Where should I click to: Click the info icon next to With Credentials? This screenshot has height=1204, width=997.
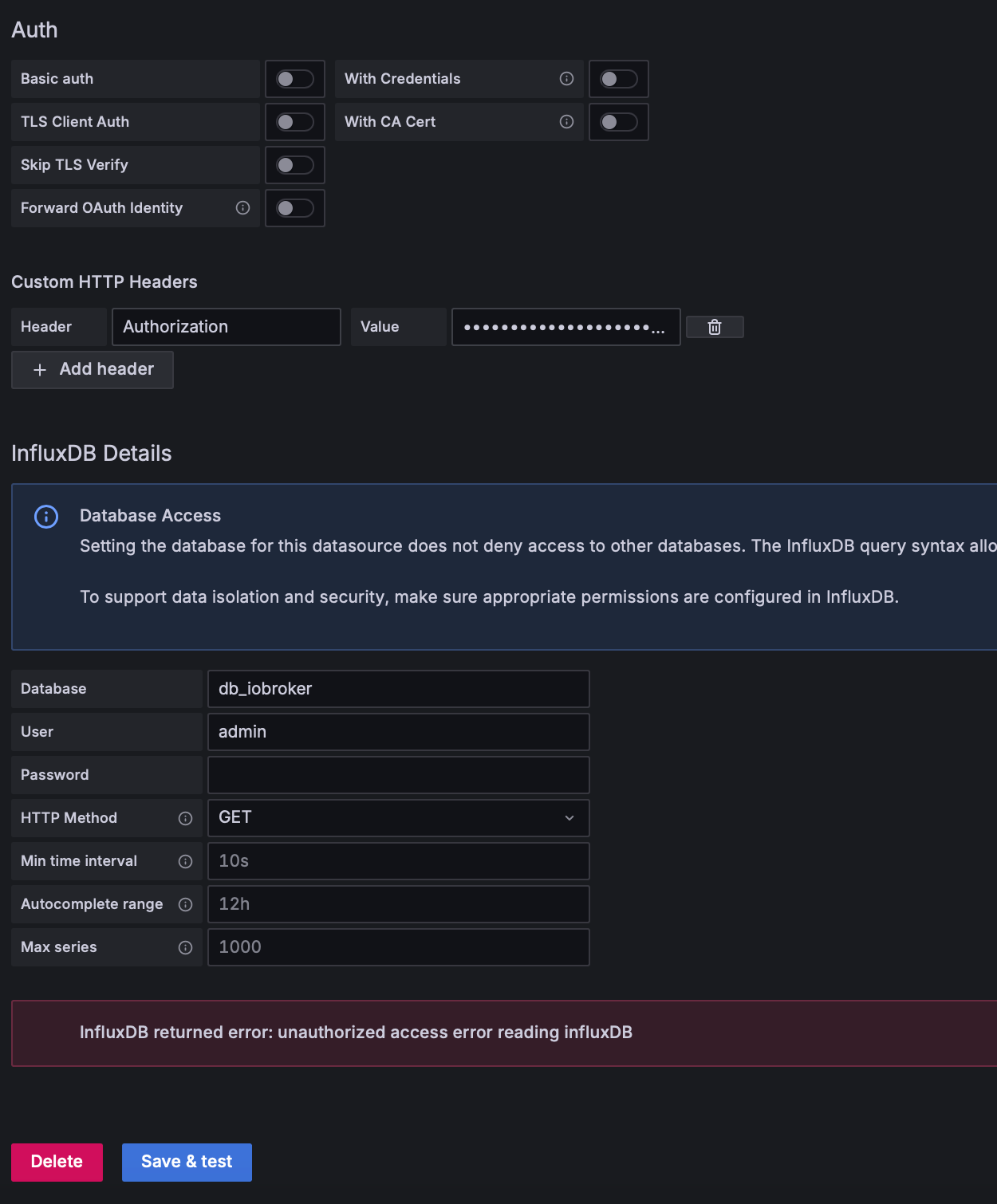tap(566, 79)
